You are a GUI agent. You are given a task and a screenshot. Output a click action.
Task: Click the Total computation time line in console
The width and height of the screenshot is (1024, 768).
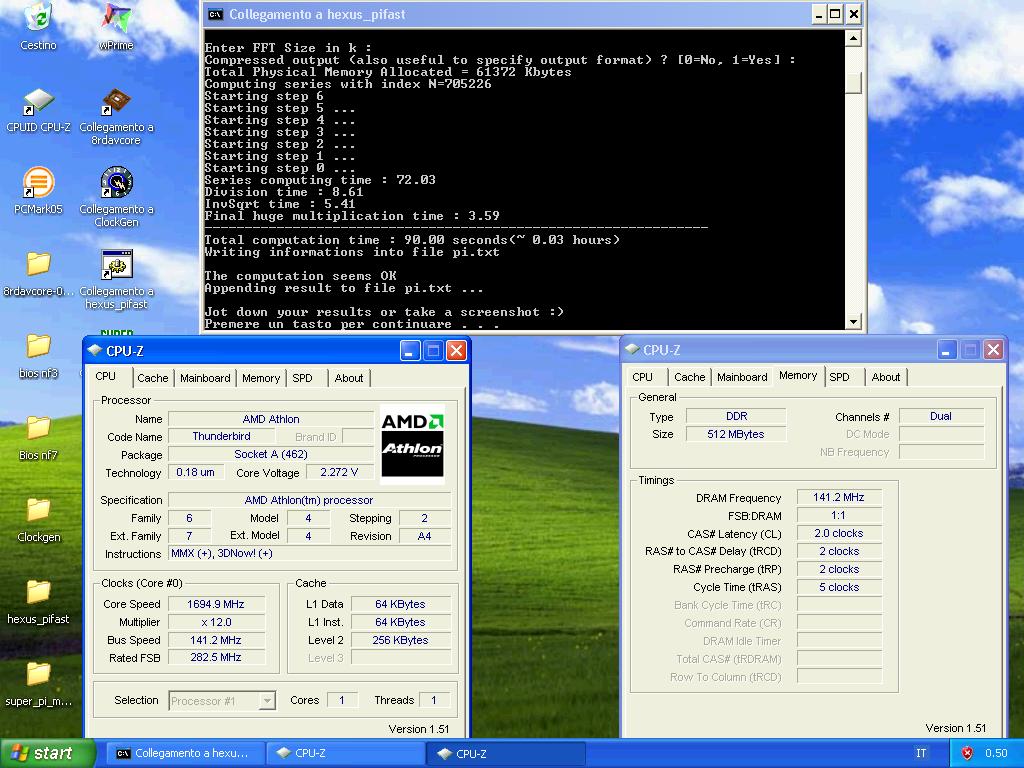point(412,240)
